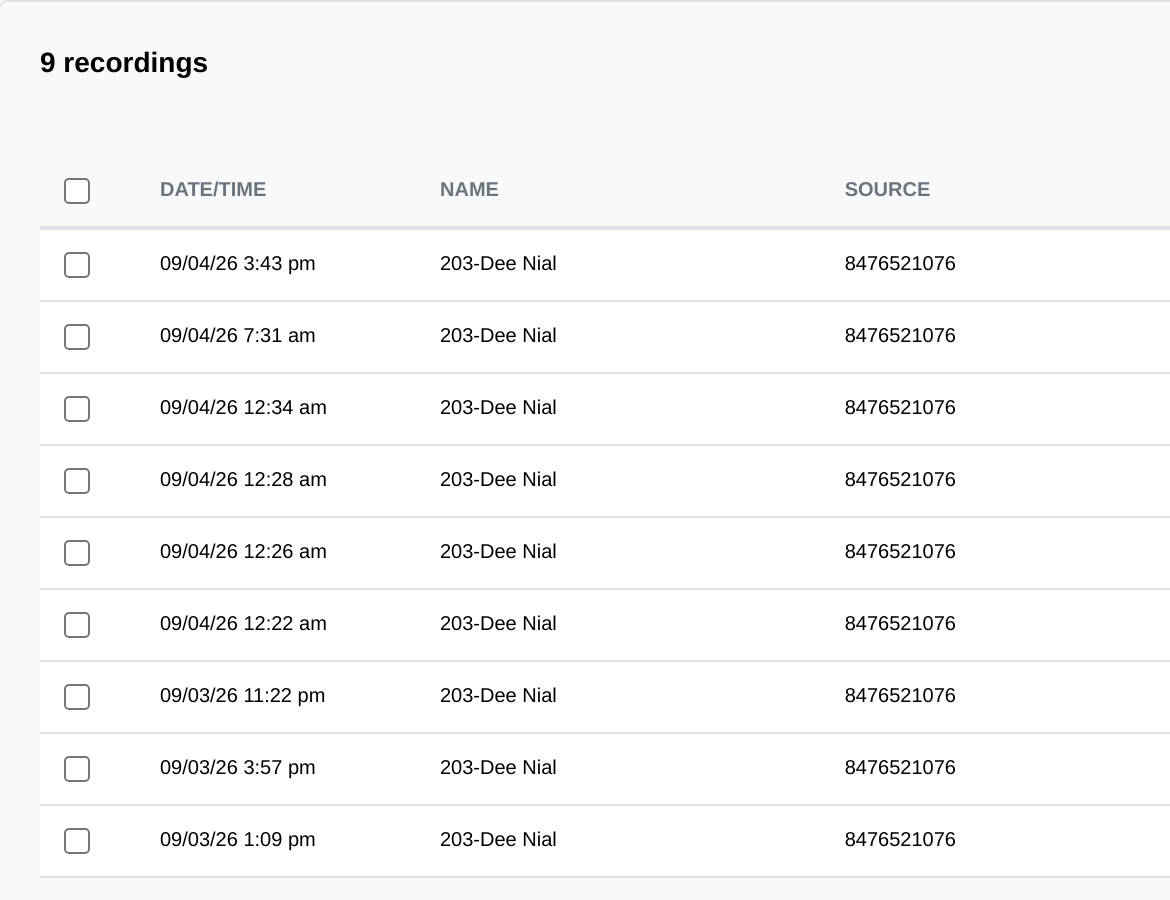
Task: Select checkbox for 09/04/26 3:43 pm recording
Action: [x=77, y=265]
